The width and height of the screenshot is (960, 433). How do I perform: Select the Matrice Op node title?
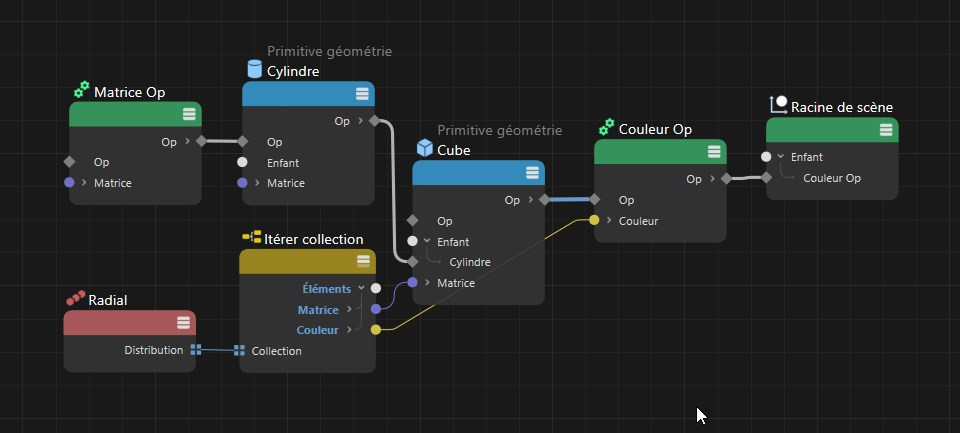pyautogui.click(x=129, y=92)
